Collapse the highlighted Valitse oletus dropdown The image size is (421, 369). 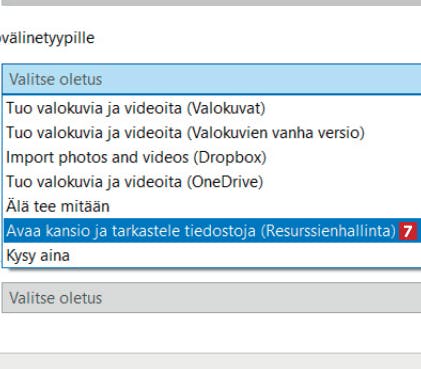212,79
